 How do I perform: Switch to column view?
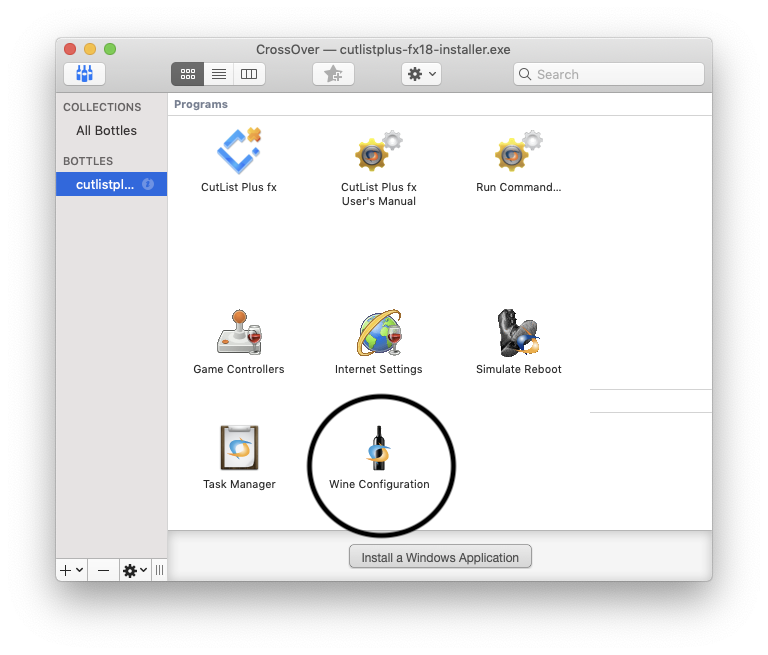249,74
